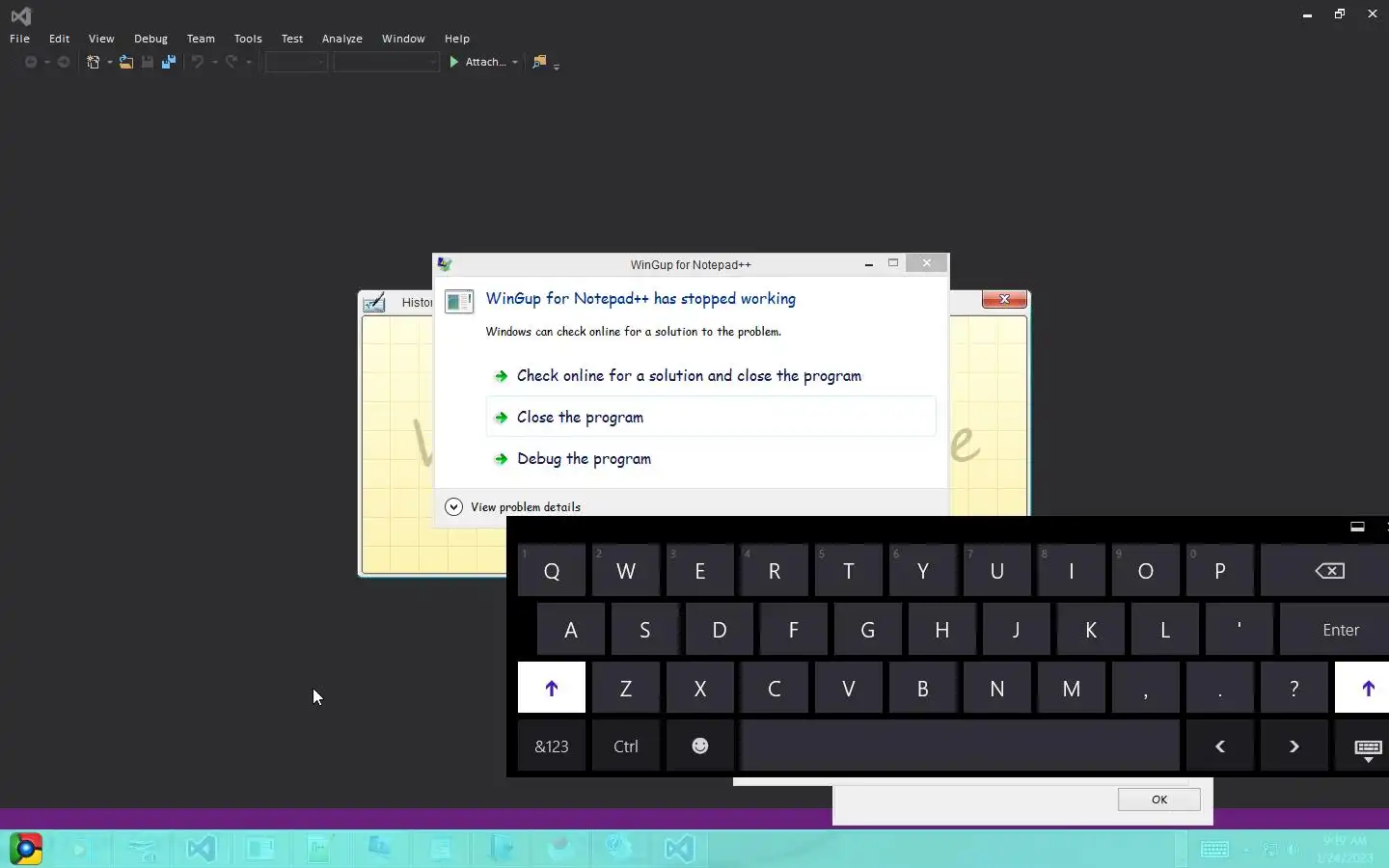1389x868 pixels.
Task: Toggle the &123 symbols key
Action: tap(552, 746)
